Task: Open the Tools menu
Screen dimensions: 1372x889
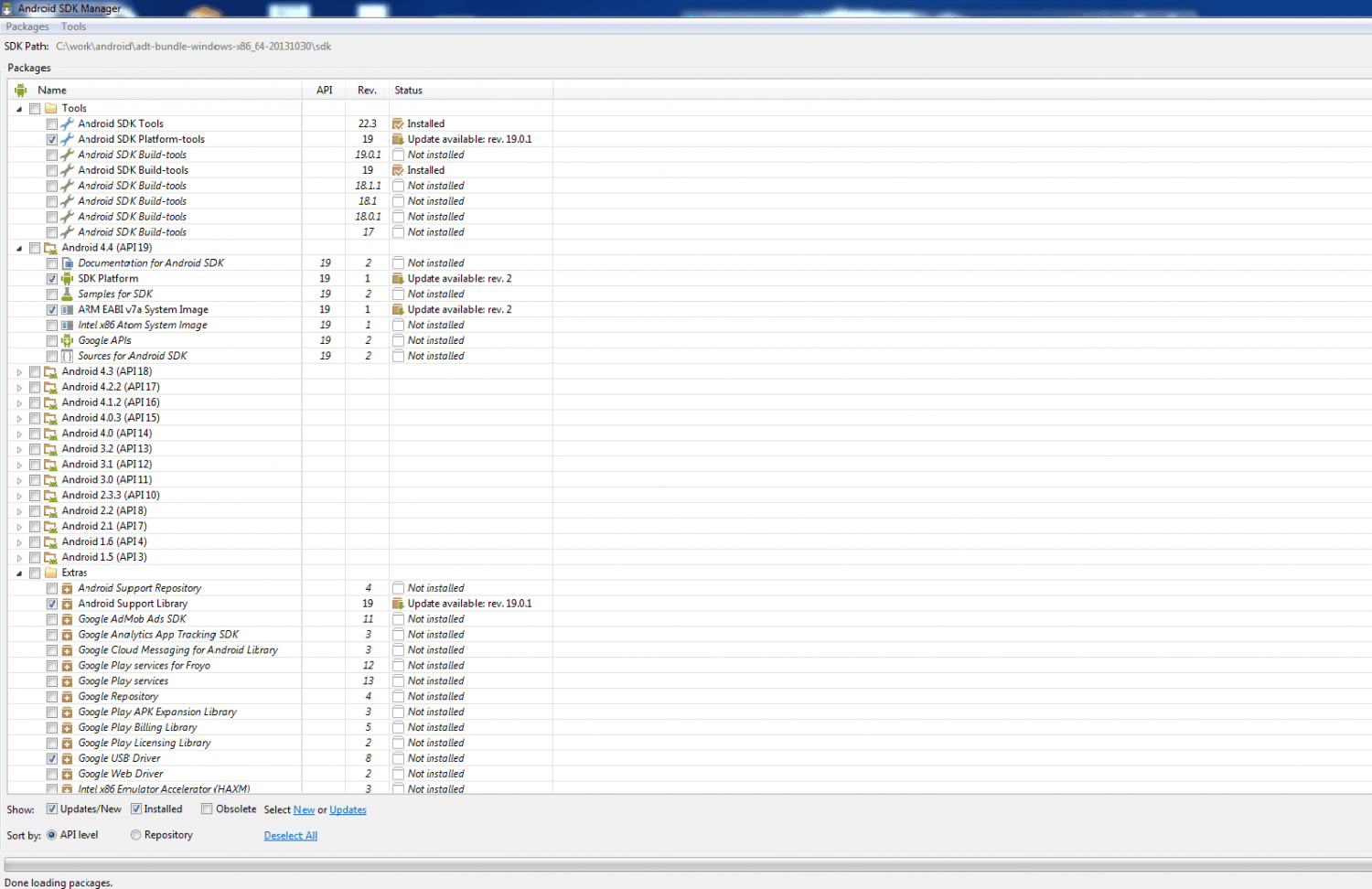Action: tap(73, 27)
